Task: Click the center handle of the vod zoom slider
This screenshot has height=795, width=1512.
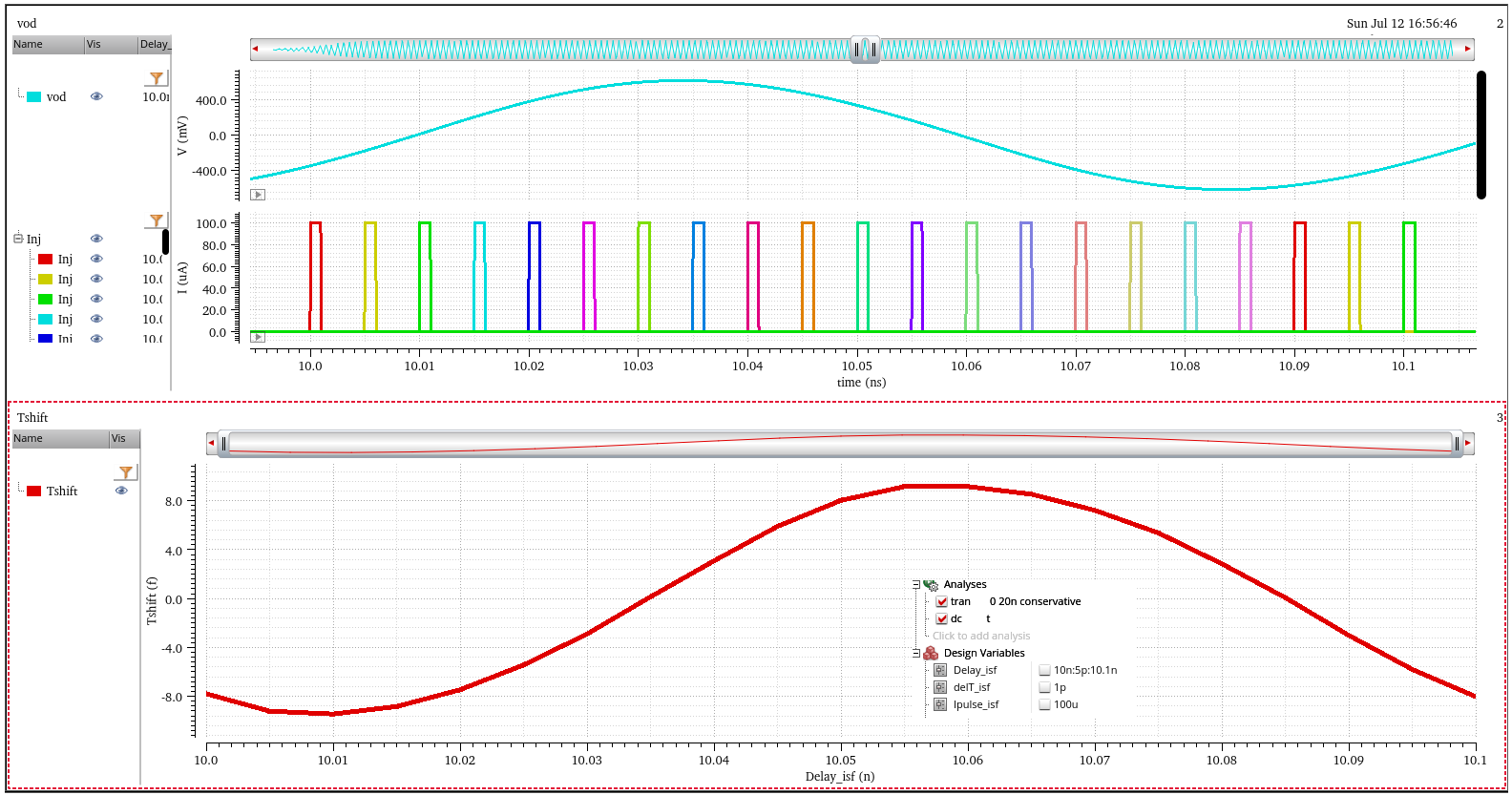Action: pyautogui.click(x=865, y=50)
